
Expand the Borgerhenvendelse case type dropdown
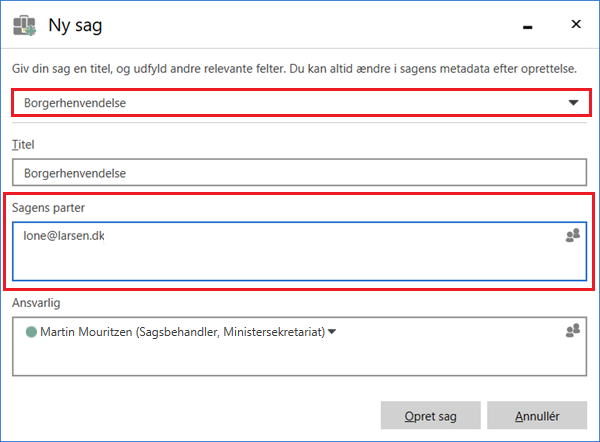click(x=573, y=103)
